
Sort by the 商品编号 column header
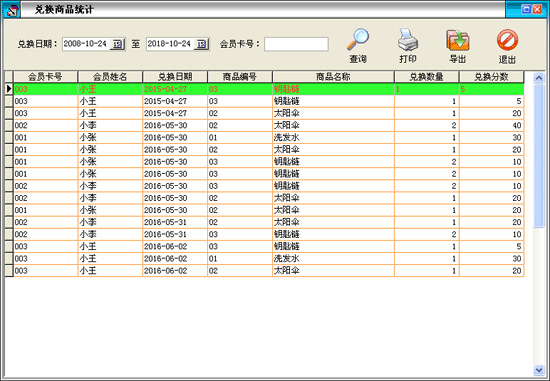coord(240,76)
